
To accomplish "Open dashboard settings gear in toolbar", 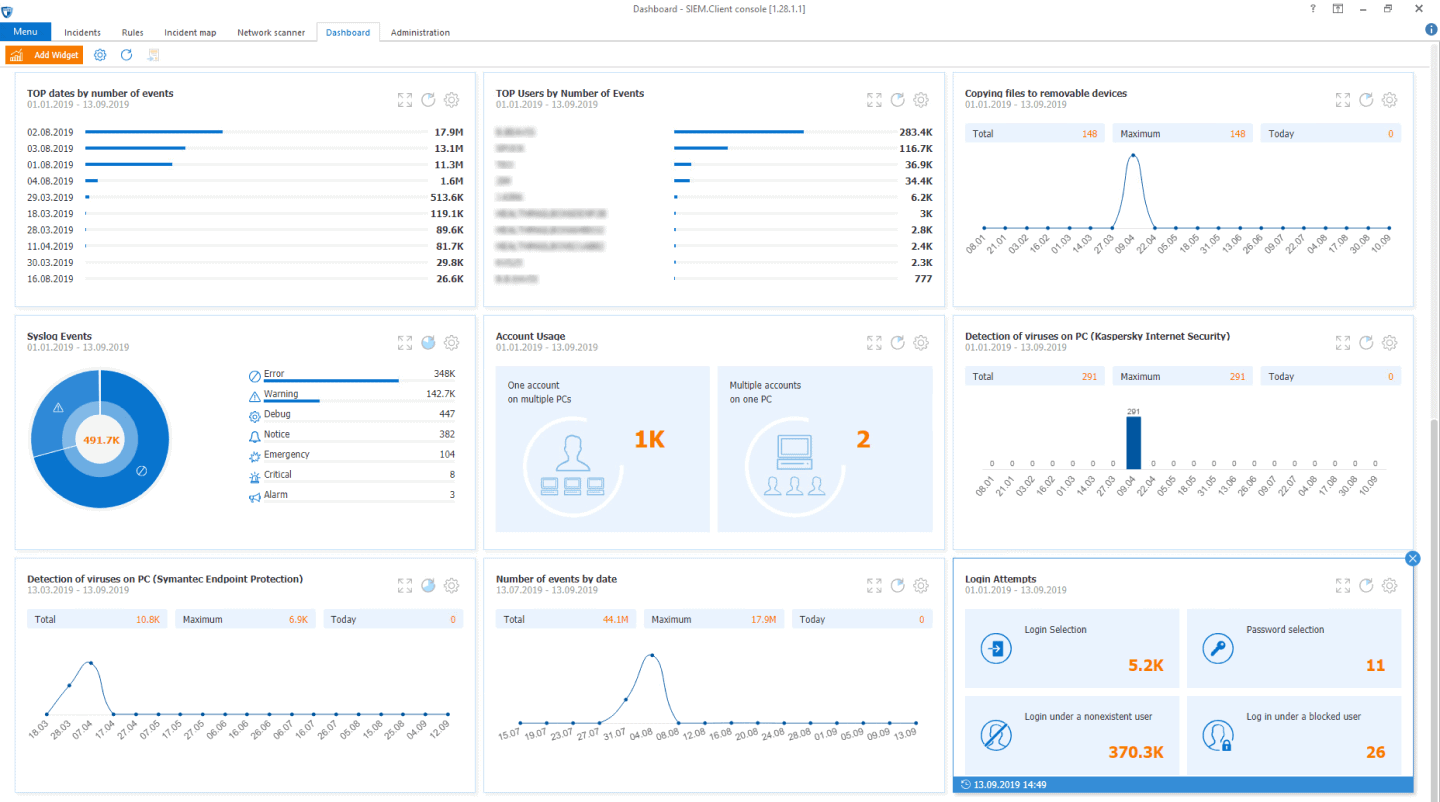I will click(100, 55).
